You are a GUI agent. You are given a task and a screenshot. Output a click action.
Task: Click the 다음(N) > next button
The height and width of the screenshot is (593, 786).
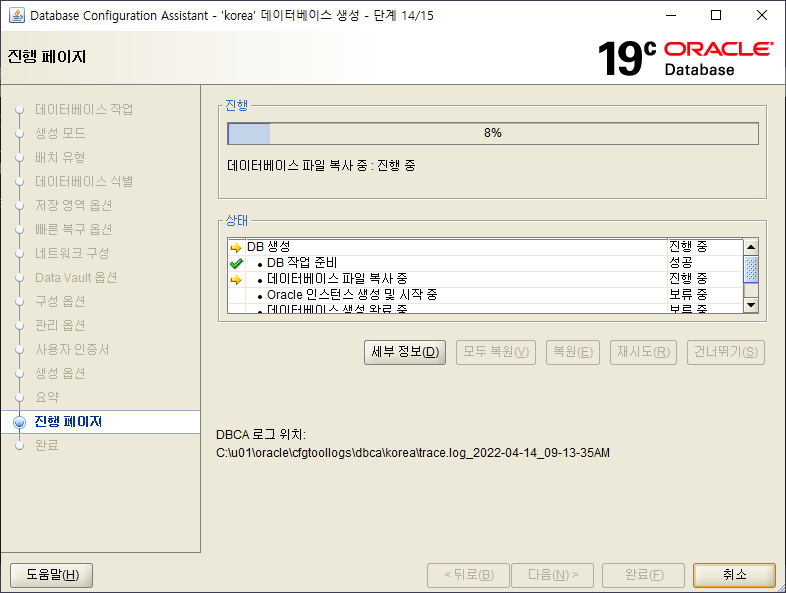click(552, 575)
